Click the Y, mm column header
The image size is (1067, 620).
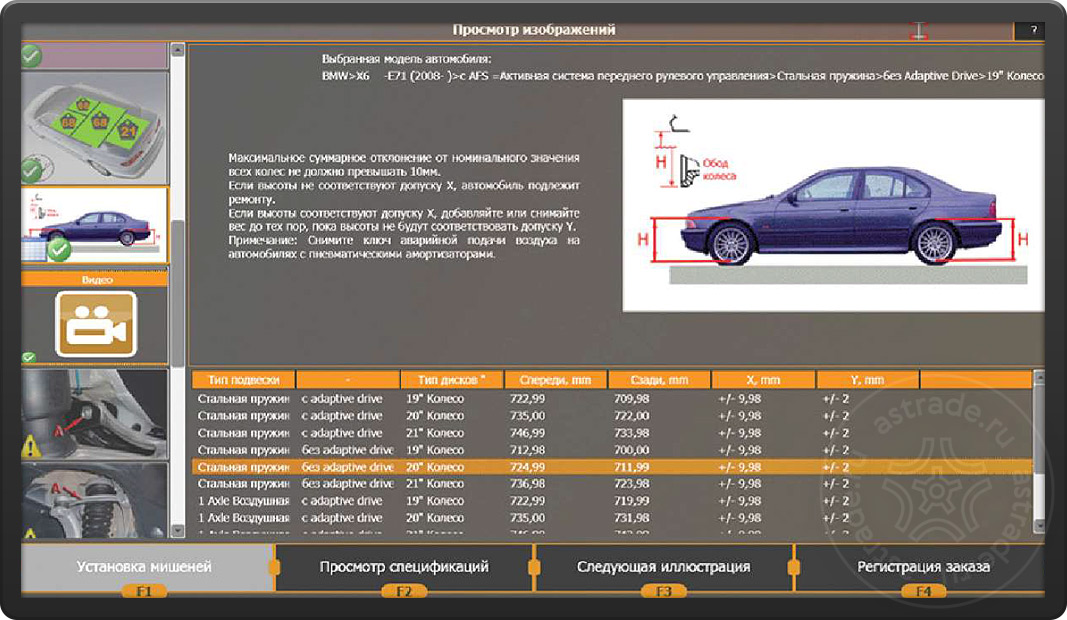coord(868,380)
